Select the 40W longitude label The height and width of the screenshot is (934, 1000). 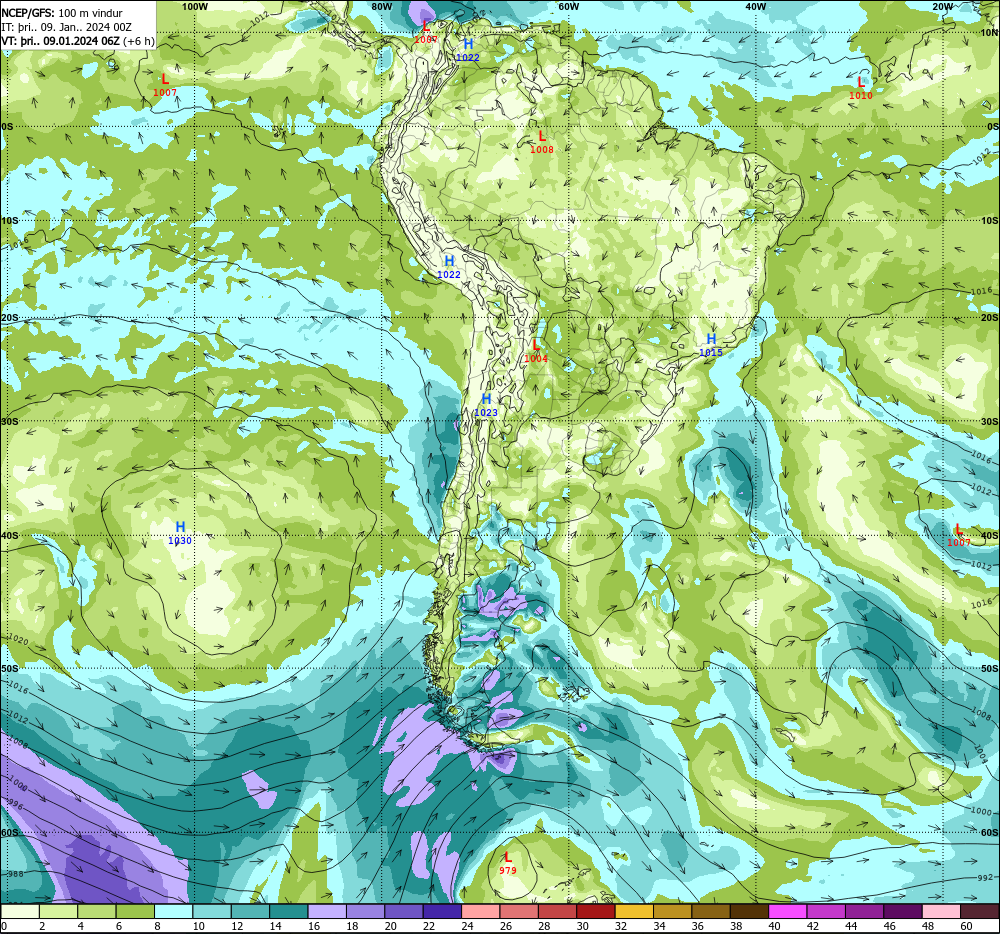tap(755, 6)
